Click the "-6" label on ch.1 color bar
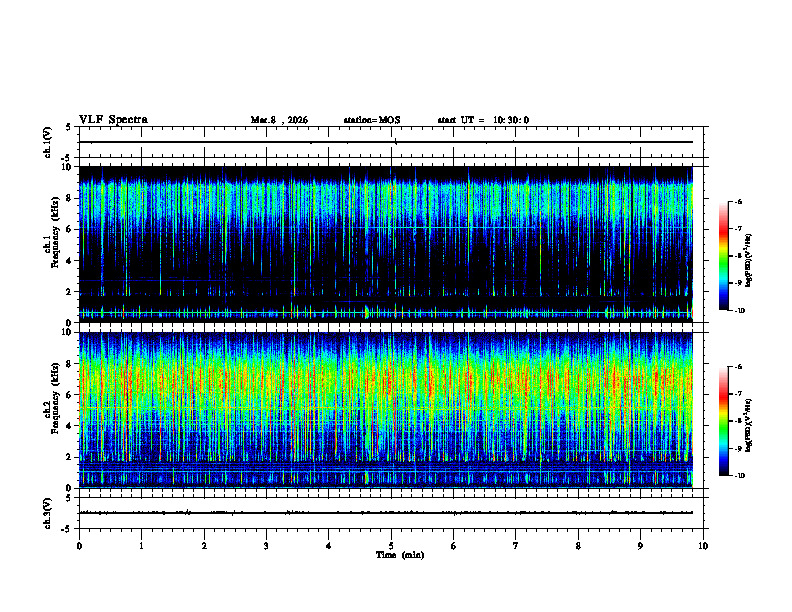792x612 pixels. point(737,202)
